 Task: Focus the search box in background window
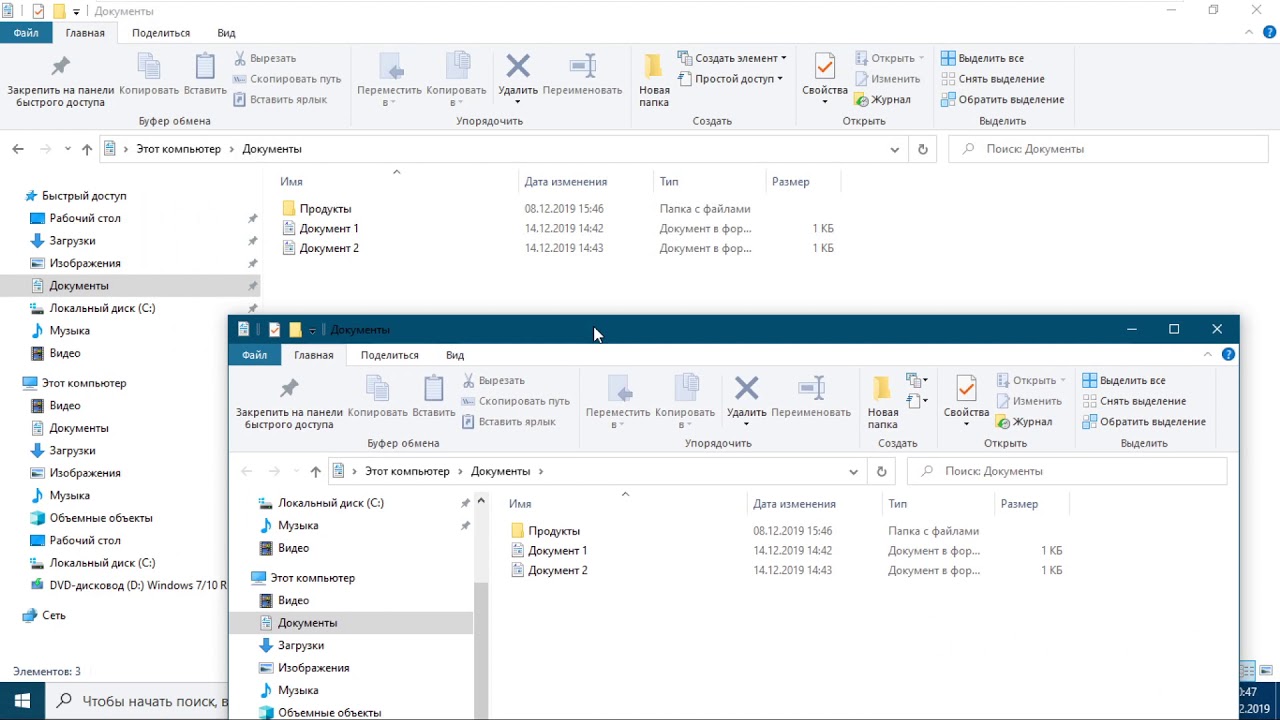1108,149
